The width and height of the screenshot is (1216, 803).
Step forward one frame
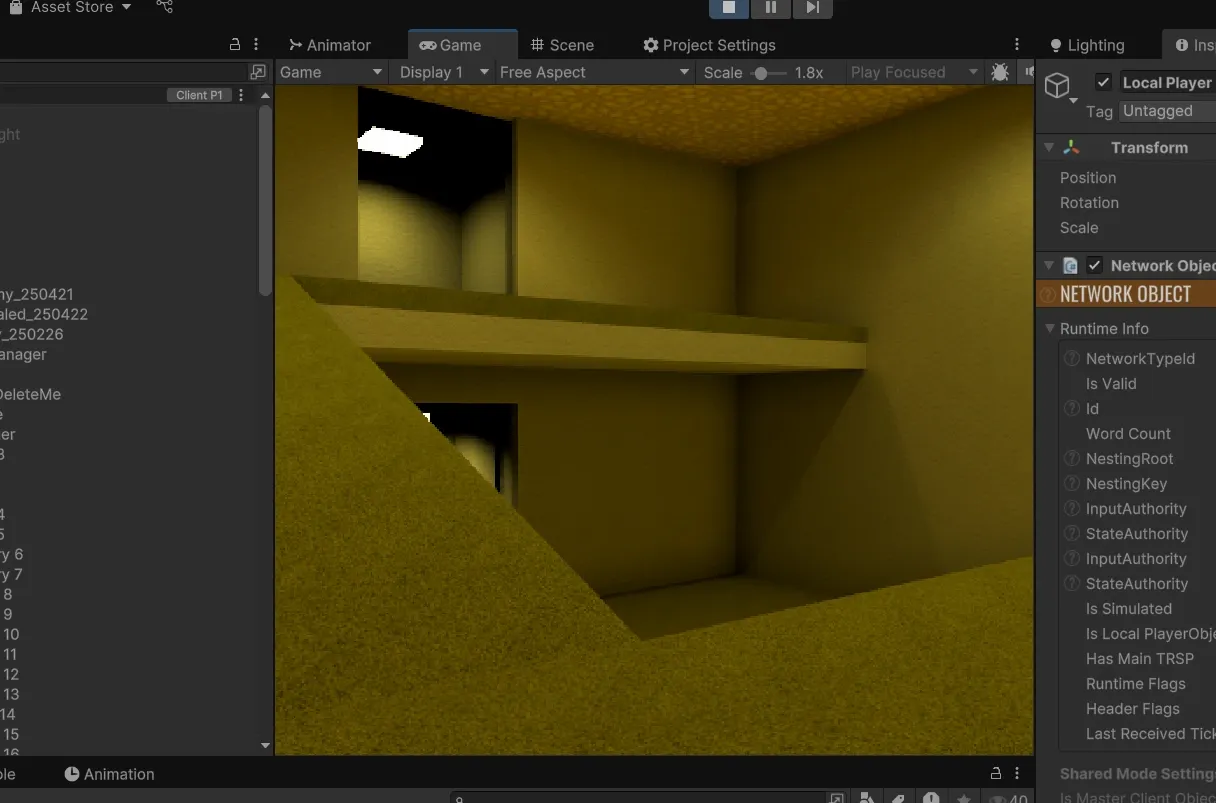[812, 8]
